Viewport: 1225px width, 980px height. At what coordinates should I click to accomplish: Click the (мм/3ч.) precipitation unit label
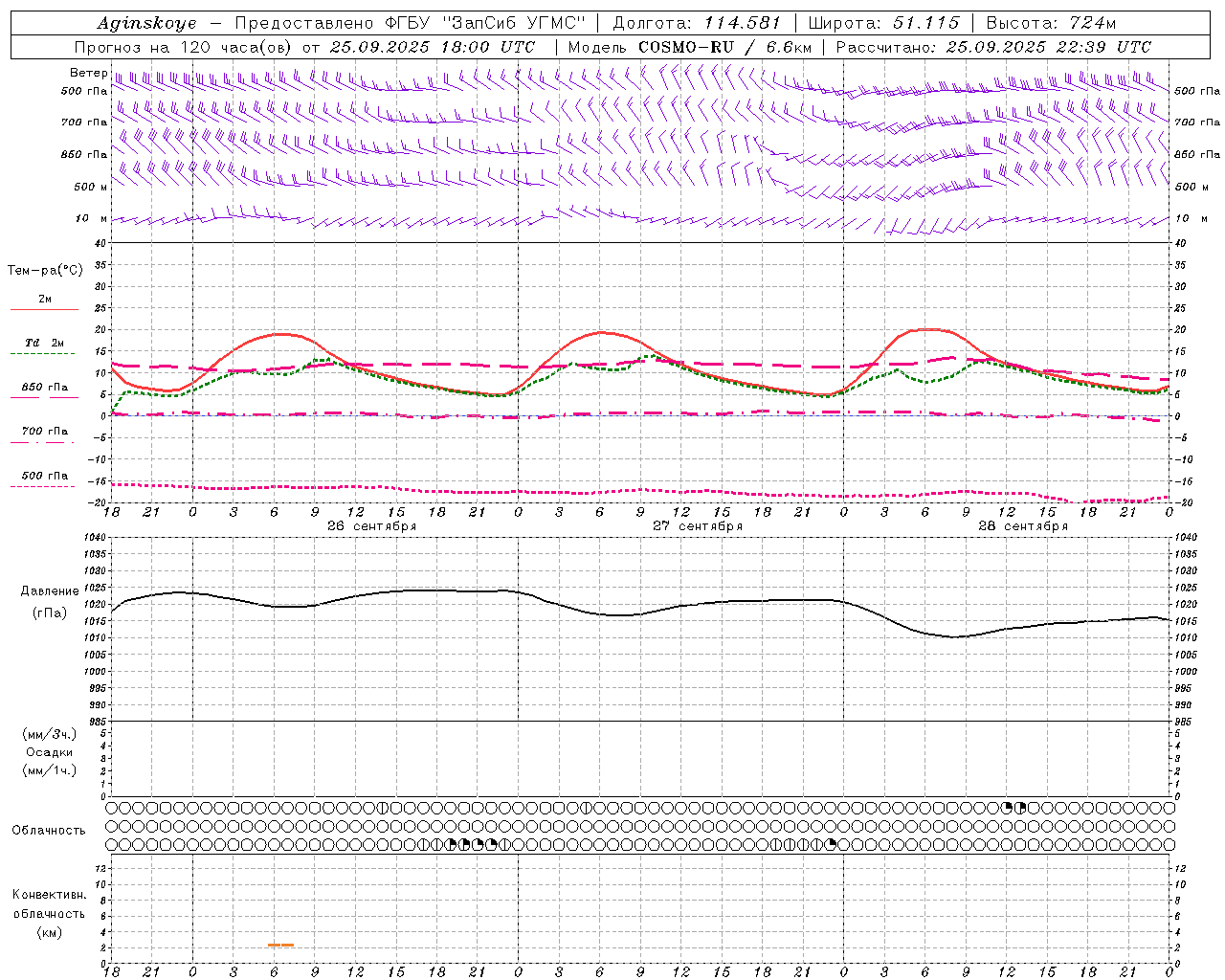pyautogui.click(x=50, y=734)
